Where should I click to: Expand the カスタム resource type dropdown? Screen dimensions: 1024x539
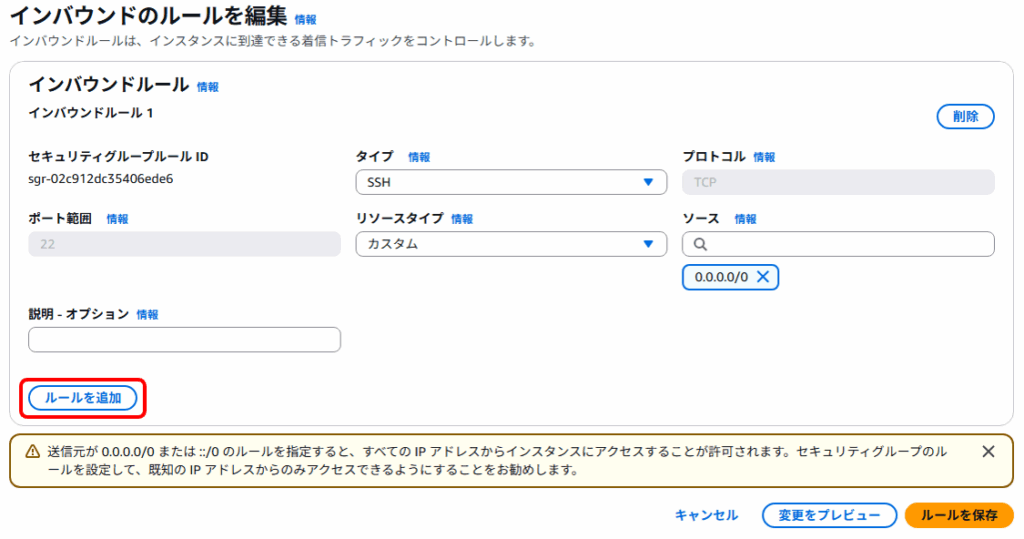[511, 244]
